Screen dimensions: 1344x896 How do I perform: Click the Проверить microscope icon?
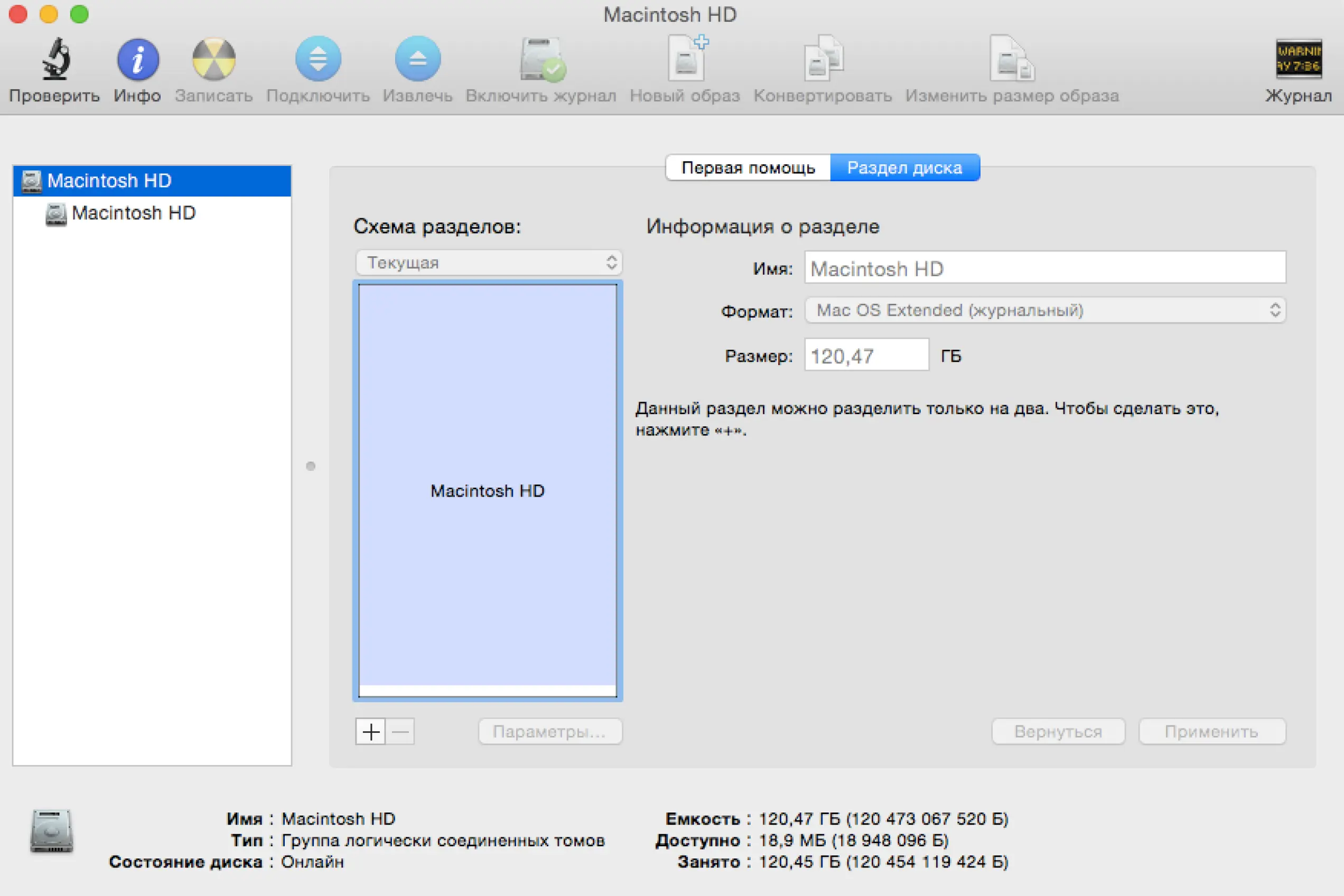tap(55, 59)
